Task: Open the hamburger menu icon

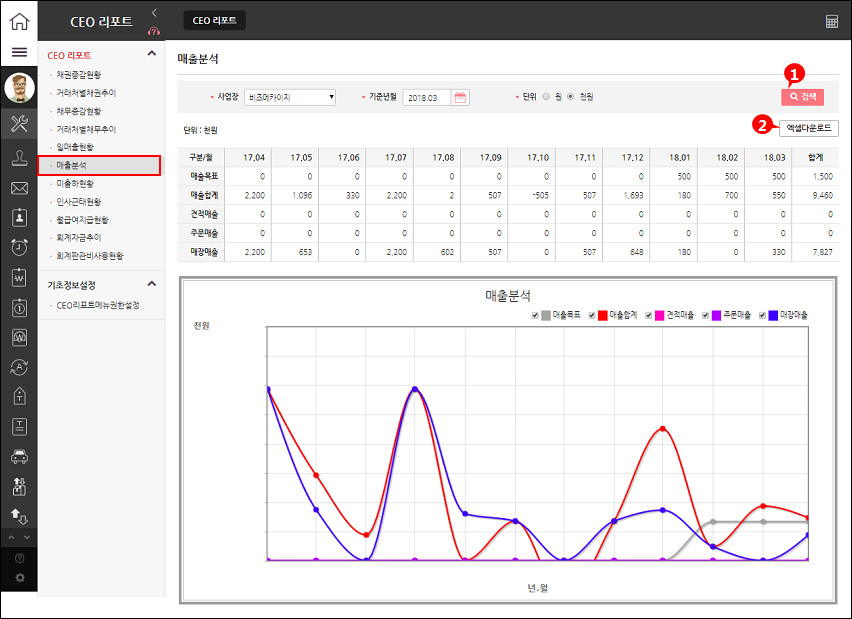Action: point(19,52)
